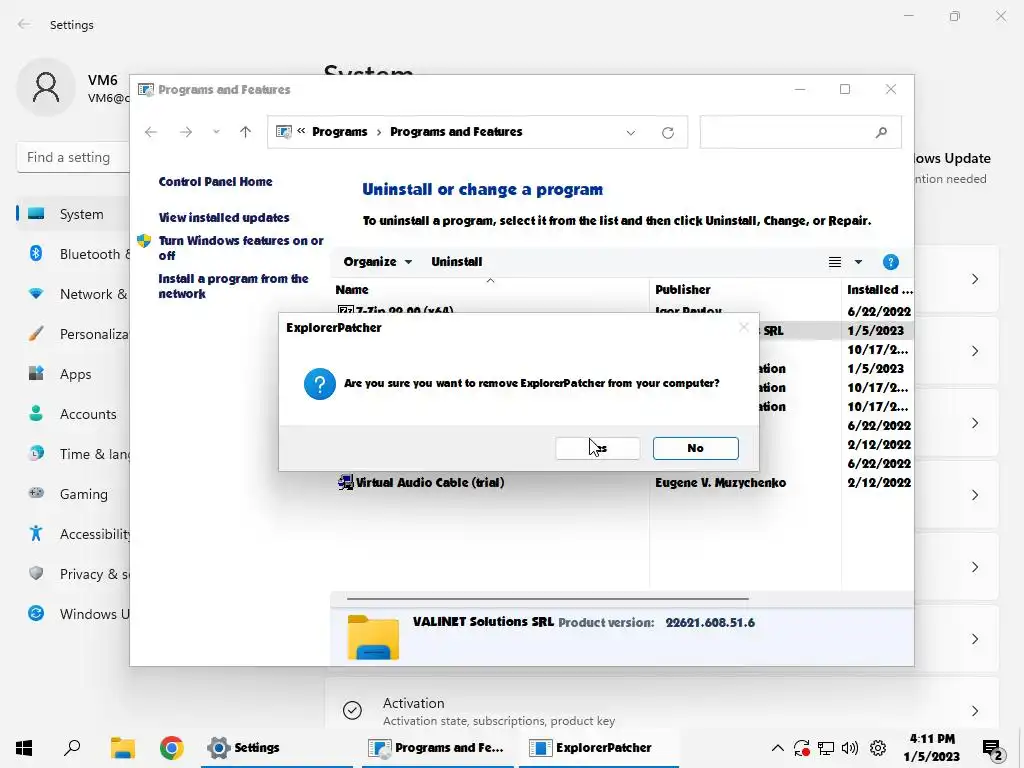Viewport: 1024px width, 768px height.
Task: Select Virtual Audio Cable (trial) entry
Action: tap(430, 483)
